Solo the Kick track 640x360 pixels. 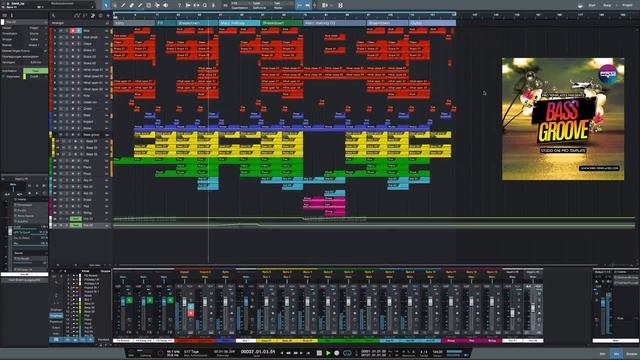(x=67, y=31)
